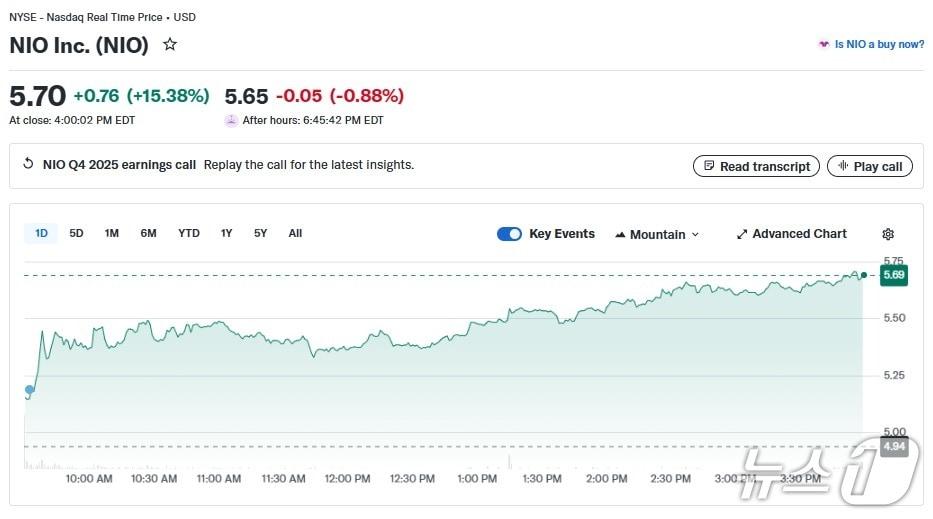Click the 4.94 previous close label
Screen dimensions: 933x519
[893, 446]
